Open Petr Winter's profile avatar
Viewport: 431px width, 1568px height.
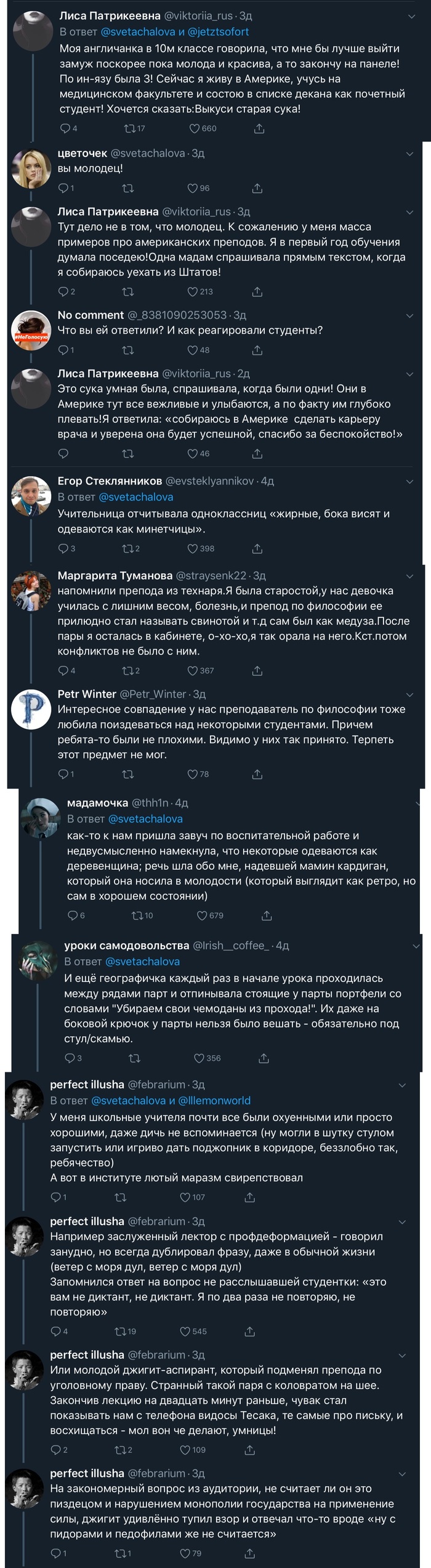[31, 707]
